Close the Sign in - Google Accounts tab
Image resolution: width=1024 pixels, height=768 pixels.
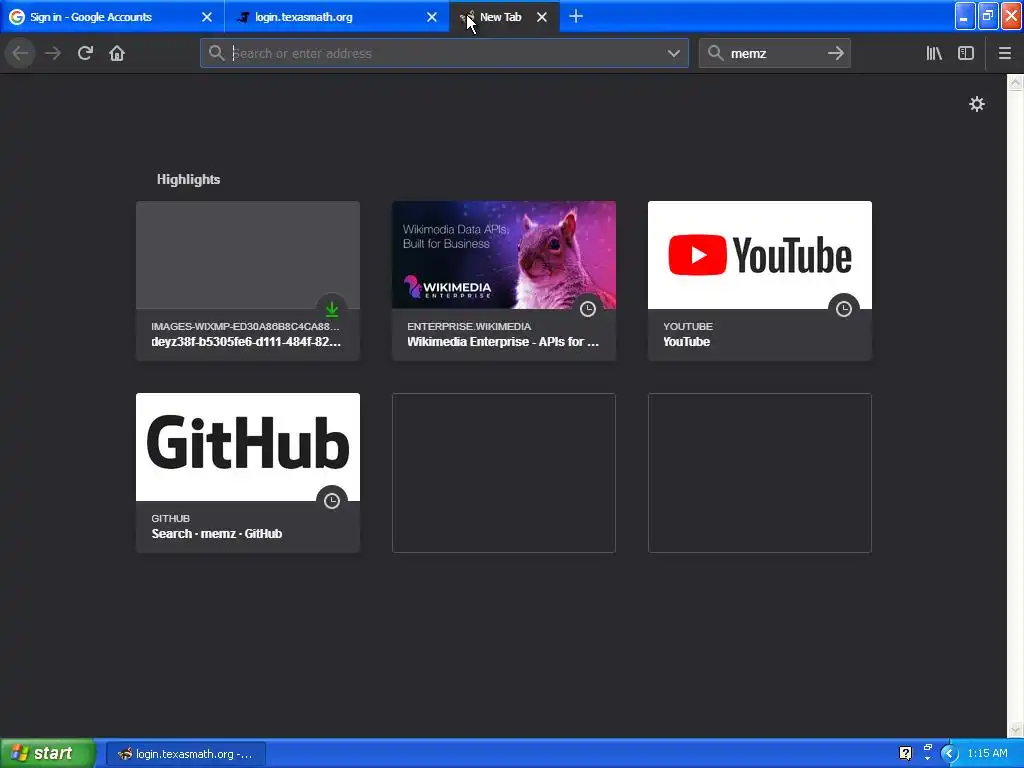pos(206,17)
